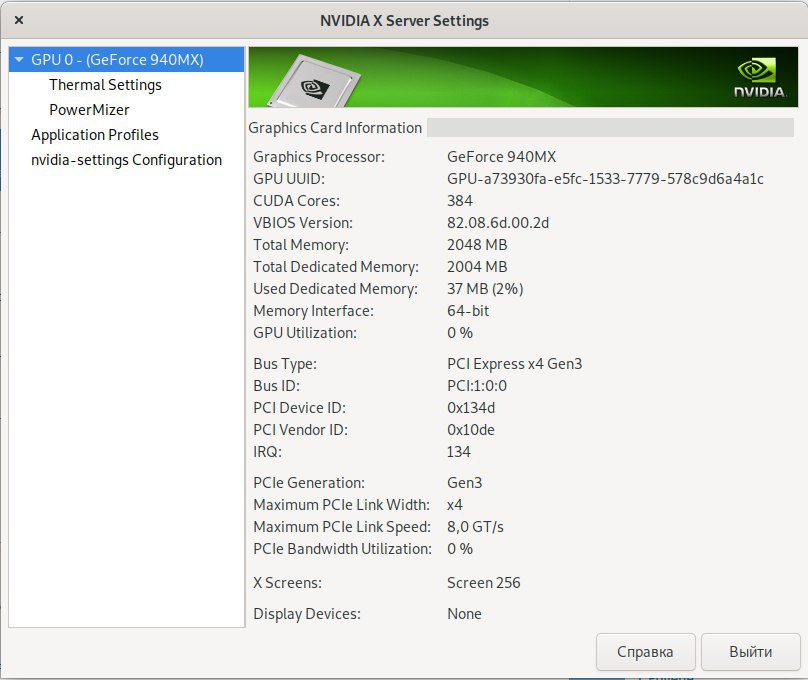Click the GPU Utilization label
Image resolution: width=808 pixels, height=680 pixels.
(x=305, y=333)
